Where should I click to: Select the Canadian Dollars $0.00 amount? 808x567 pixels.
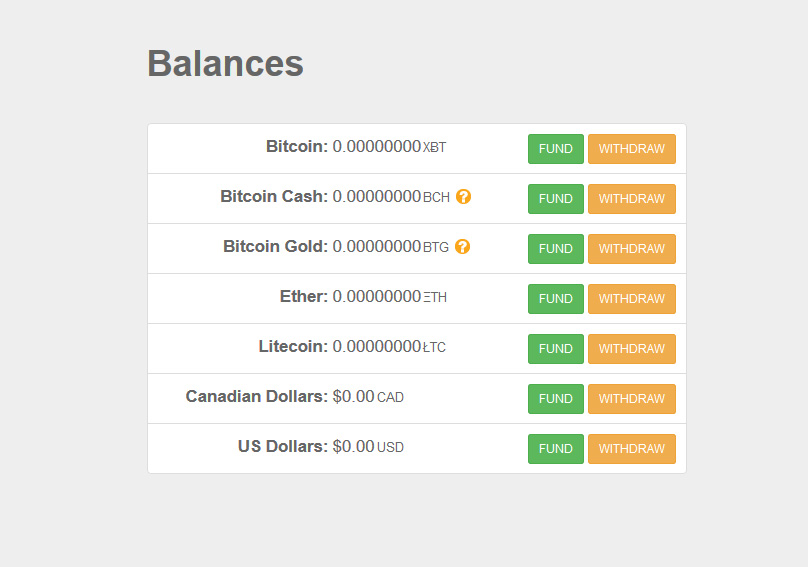pos(354,397)
